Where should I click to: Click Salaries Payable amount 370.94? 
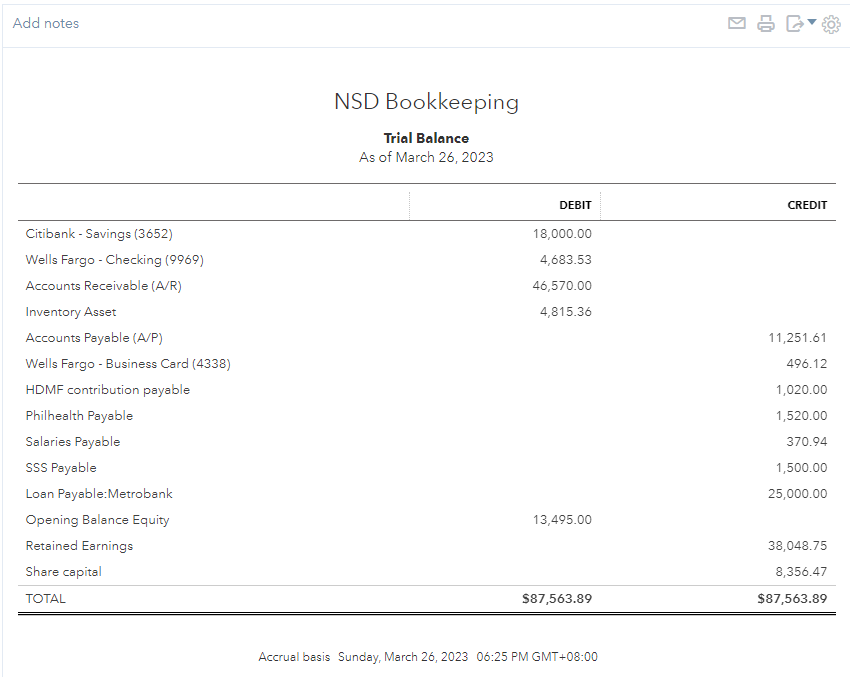tap(806, 442)
